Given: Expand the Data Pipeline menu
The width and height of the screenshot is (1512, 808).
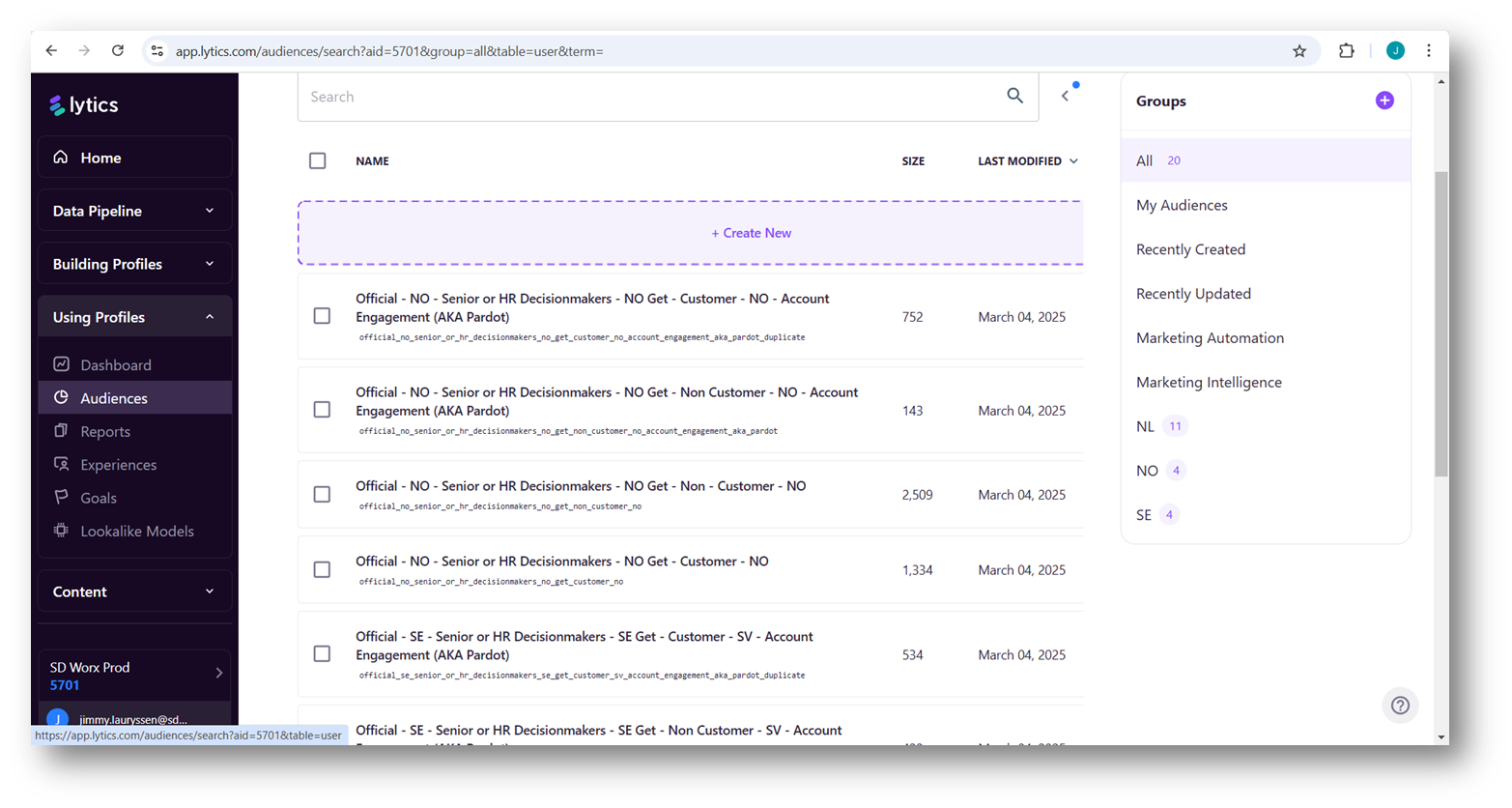Looking at the screenshot, I should coord(135,211).
